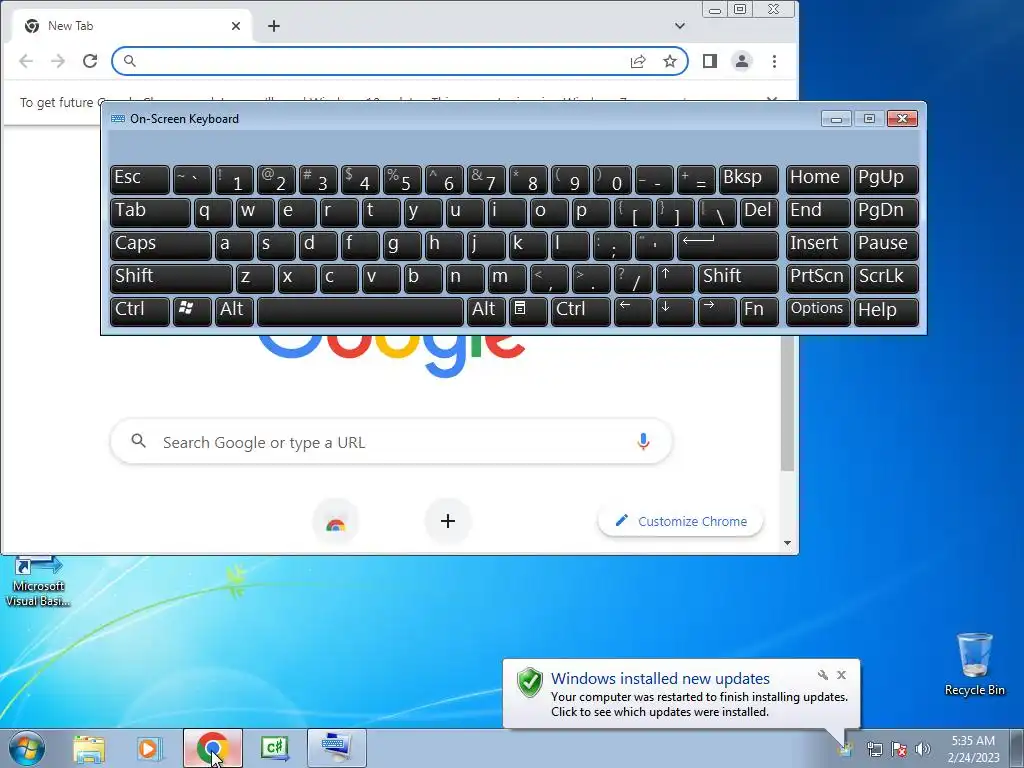
Task: Open the Web Store shortcut tile
Action: tap(336, 522)
